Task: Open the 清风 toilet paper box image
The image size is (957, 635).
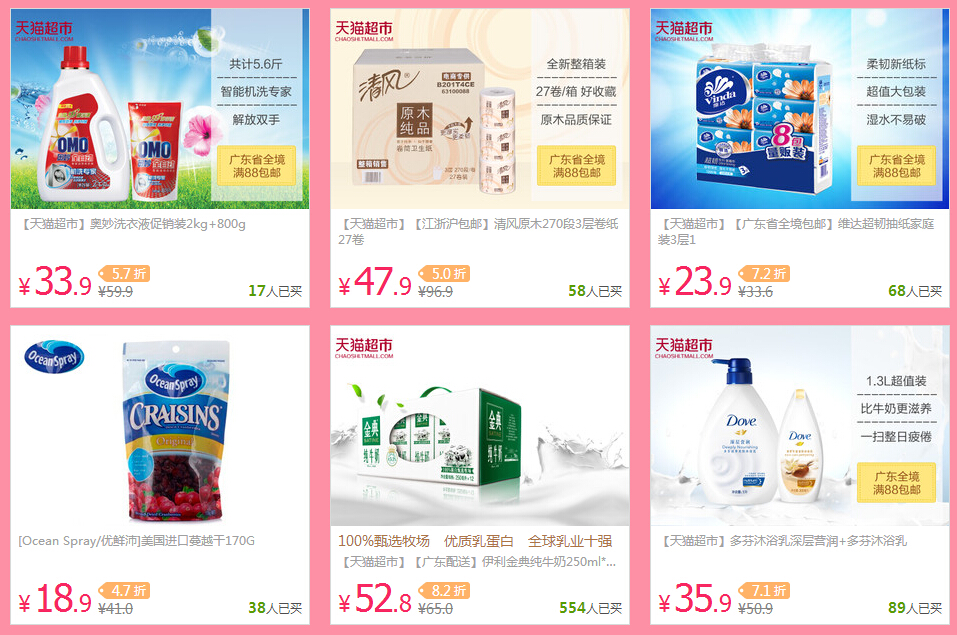Action: [480, 109]
